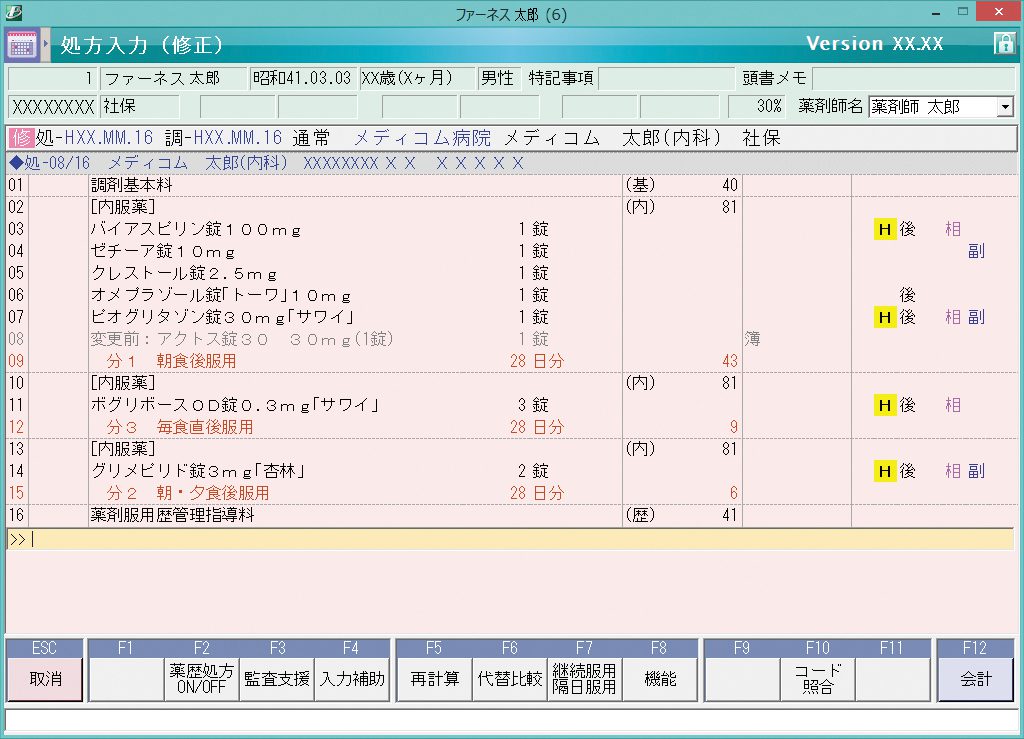The height and width of the screenshot is (739, 1024).
Task: Click the 30% copay rate field
Action: 756,106
